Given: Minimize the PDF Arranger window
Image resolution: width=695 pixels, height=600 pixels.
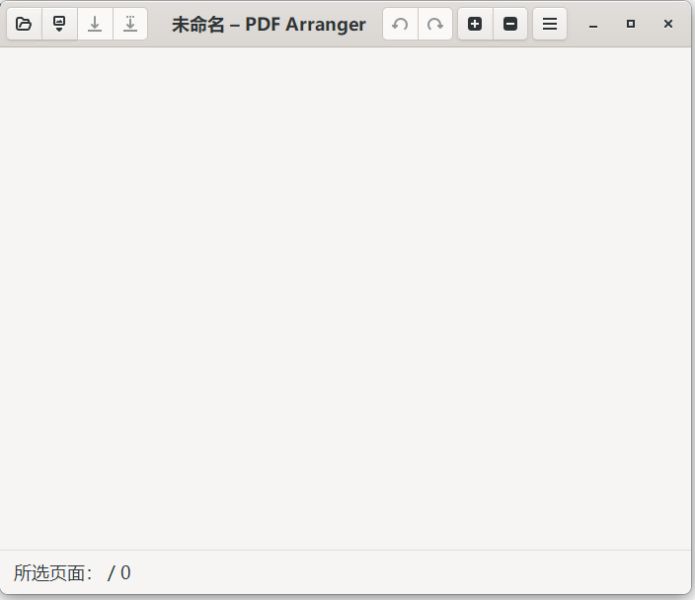Looking at the screenshot, I should point(593,24).
